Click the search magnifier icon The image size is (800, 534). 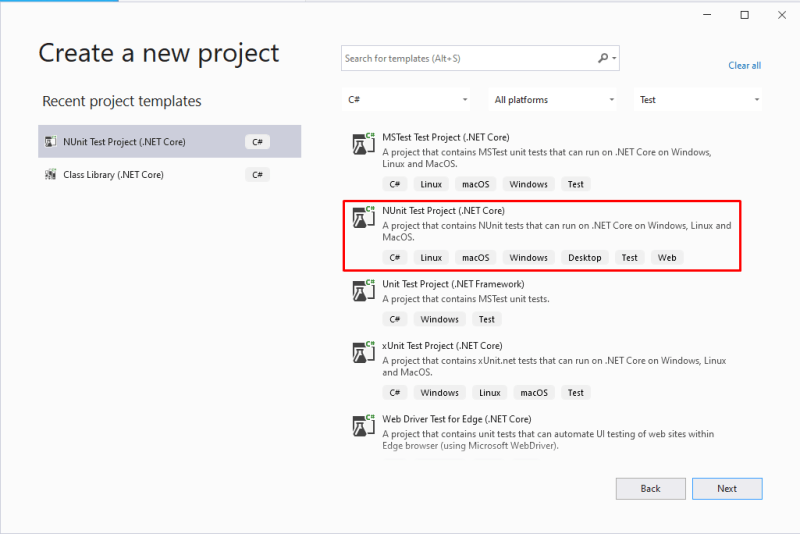603,58
